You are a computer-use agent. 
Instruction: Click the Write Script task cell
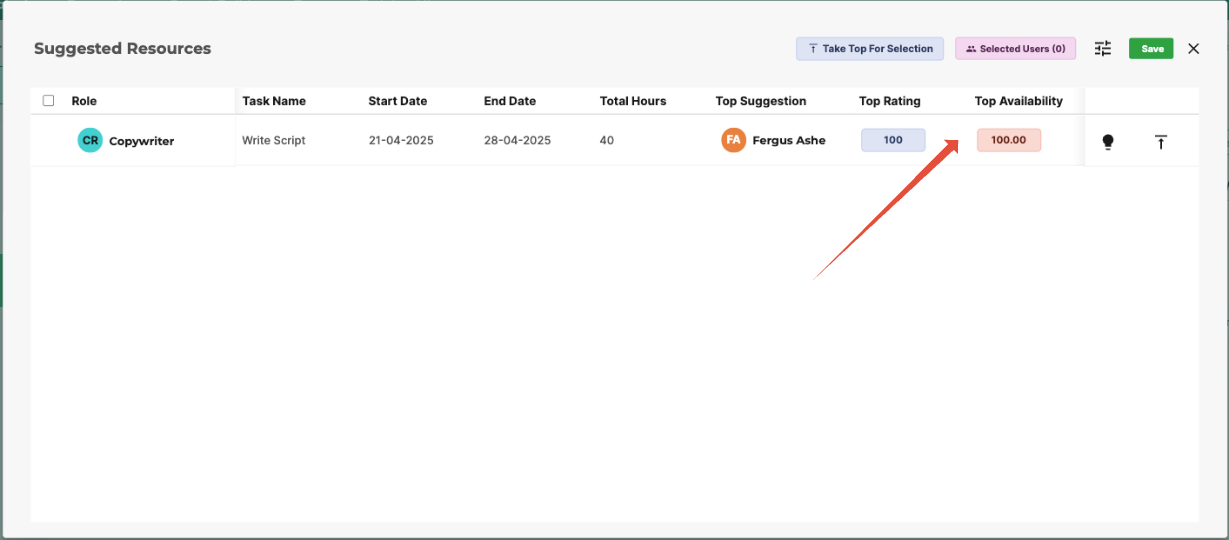[x=274, y=141]
